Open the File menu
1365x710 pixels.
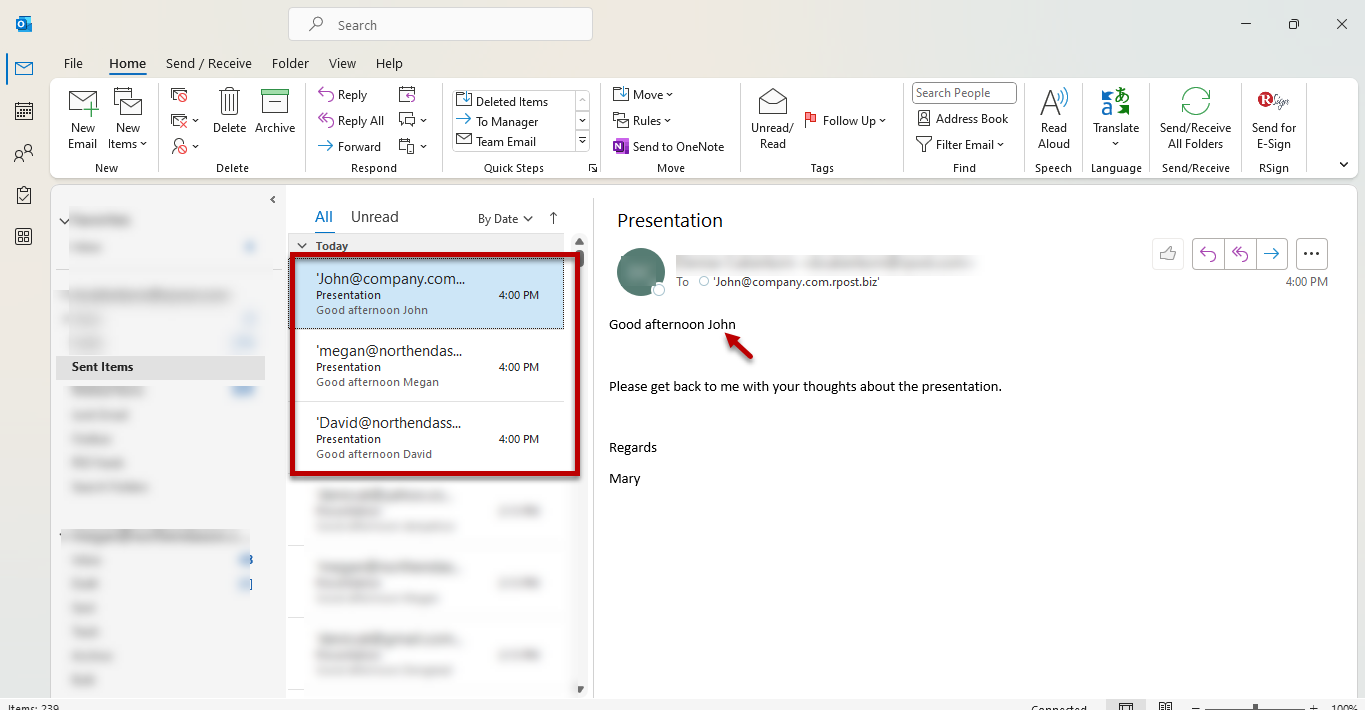coord(73,63)
